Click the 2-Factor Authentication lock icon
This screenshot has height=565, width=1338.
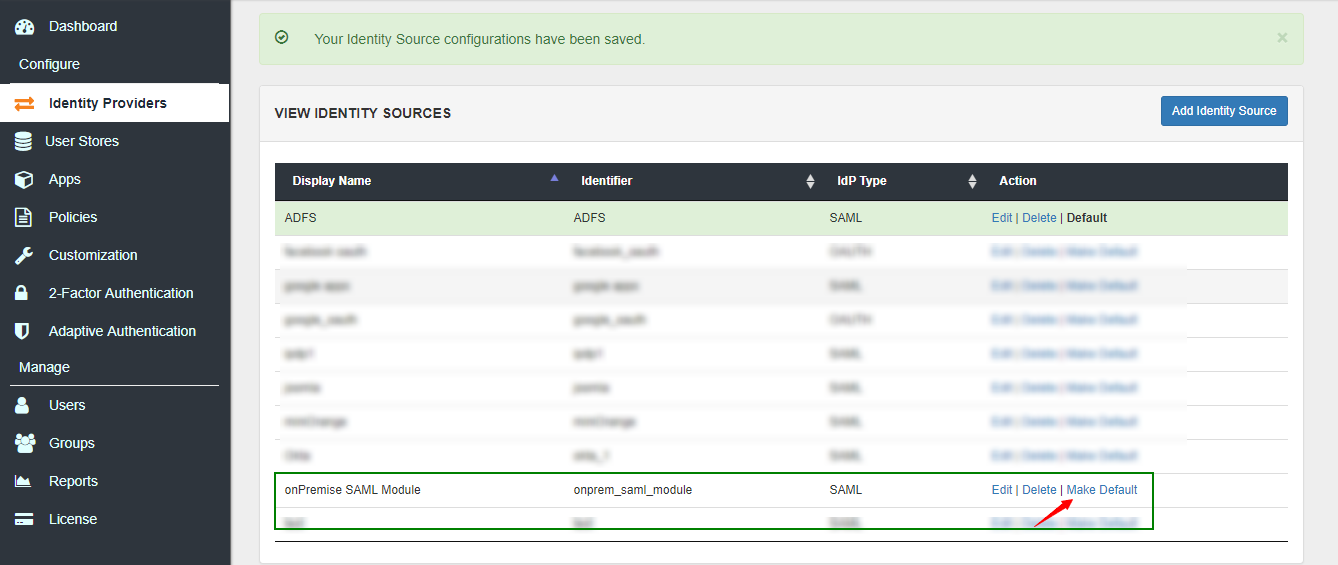[22, 293]
